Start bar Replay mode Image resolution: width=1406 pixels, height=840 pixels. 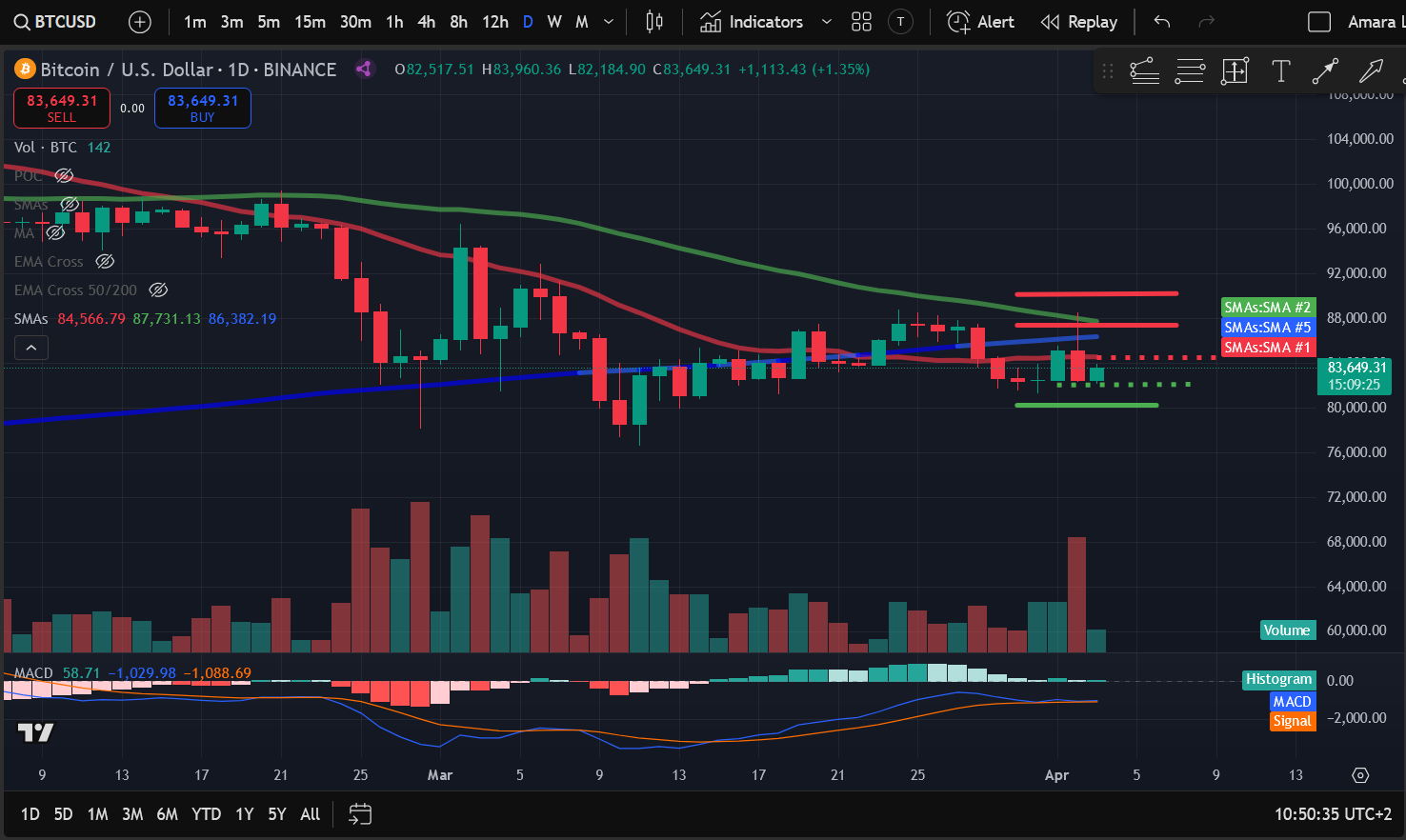(x=1079, y=22)
